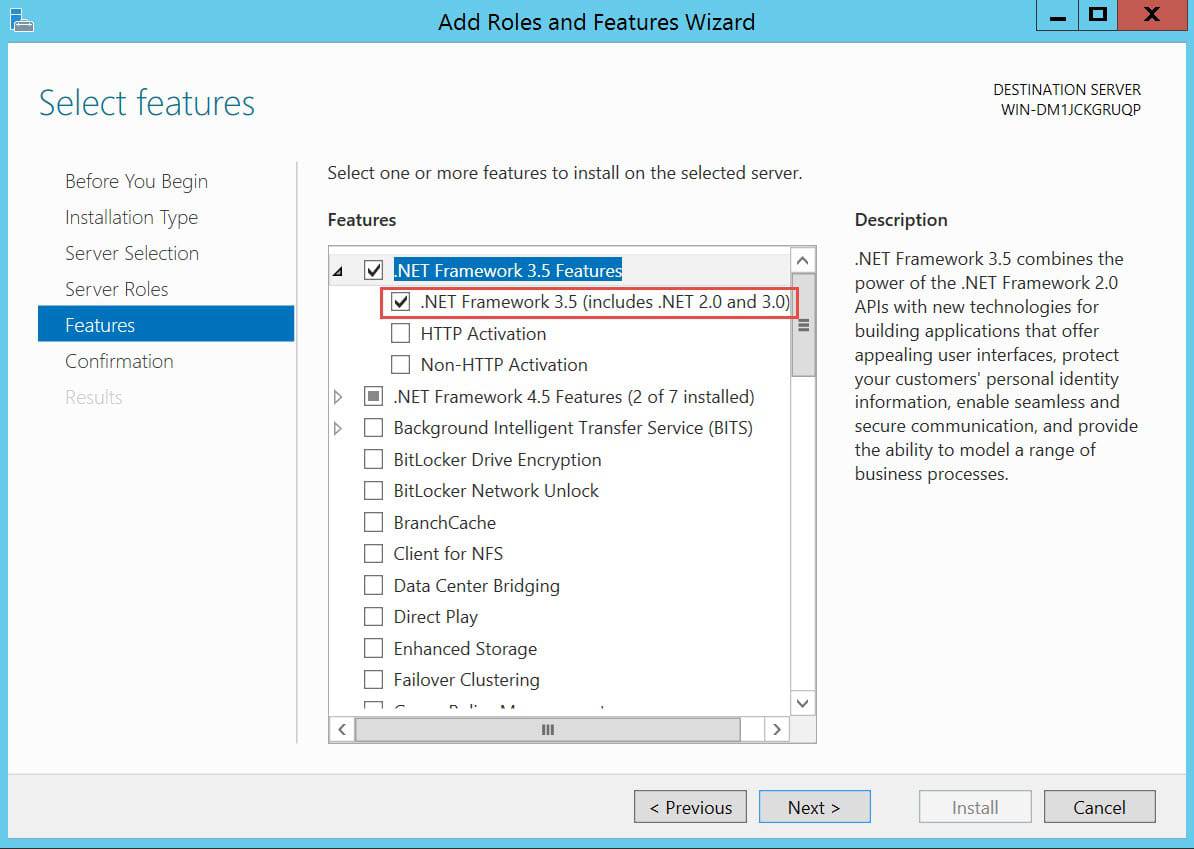Go to Before You Begin step
Screen dimensions: 1194x849
pyautogui.click(x=136, y=181)
